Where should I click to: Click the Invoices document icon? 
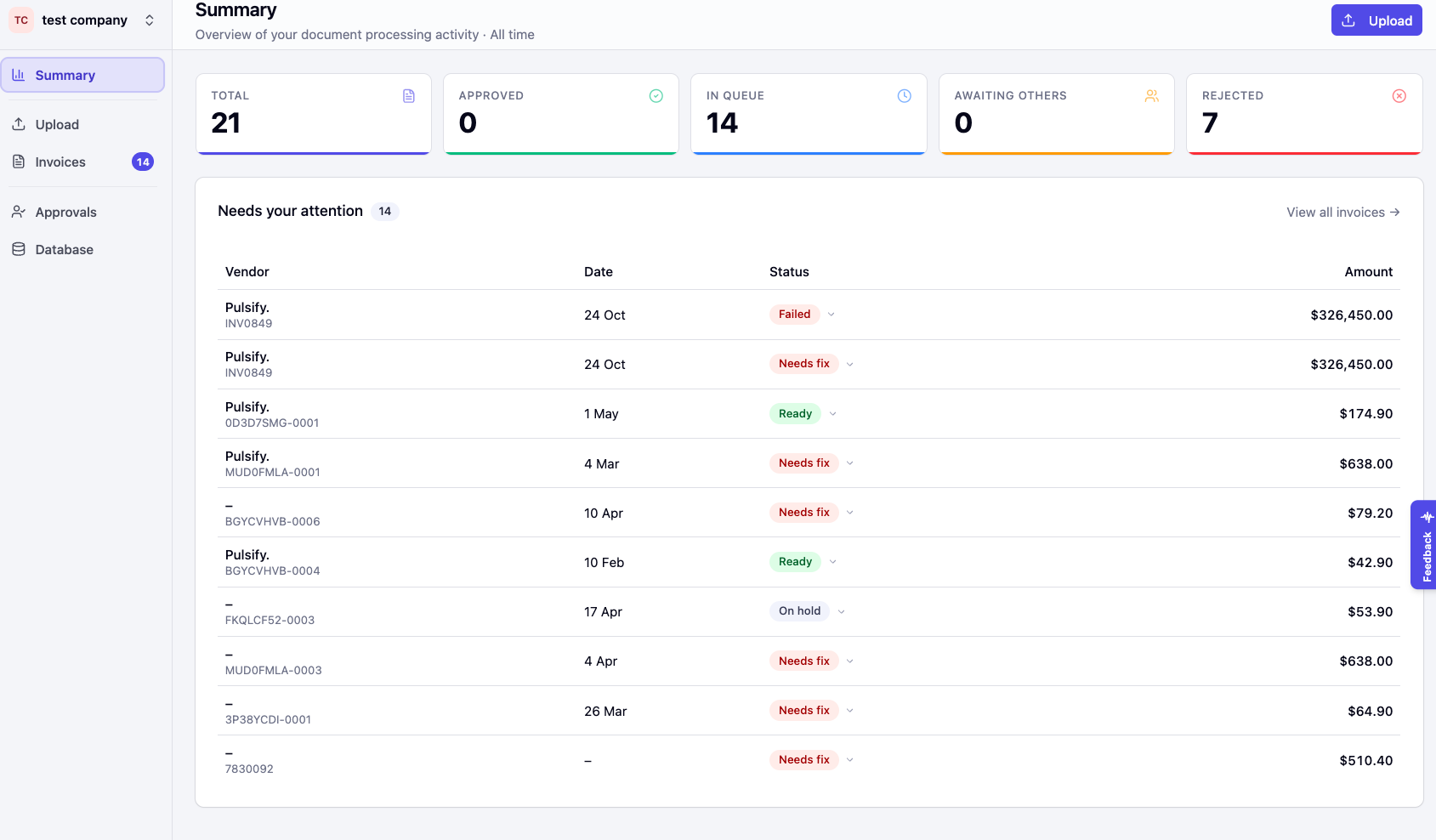point(19,162)
